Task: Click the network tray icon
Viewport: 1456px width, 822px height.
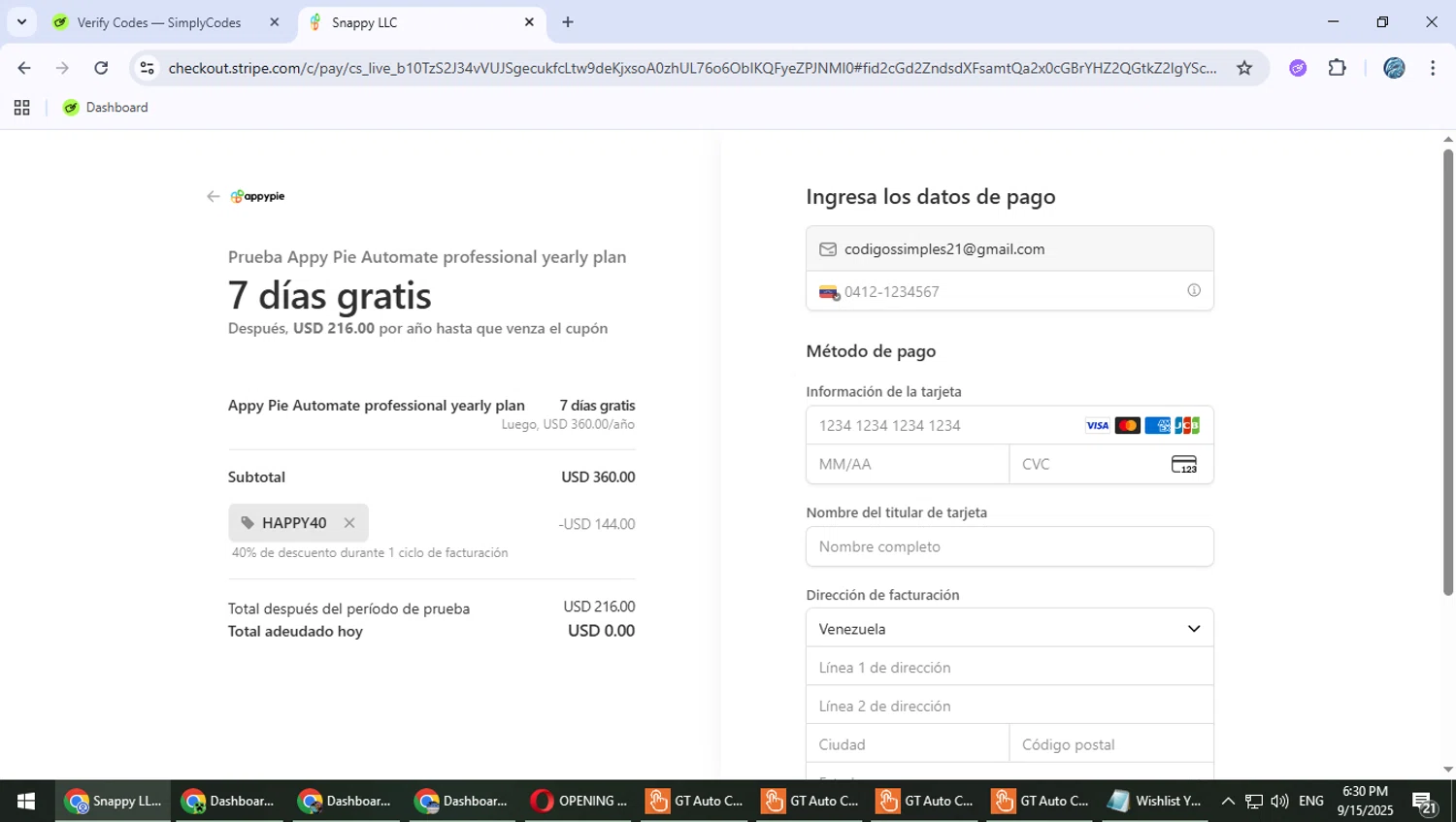Action: click(x=1254, y=801)
